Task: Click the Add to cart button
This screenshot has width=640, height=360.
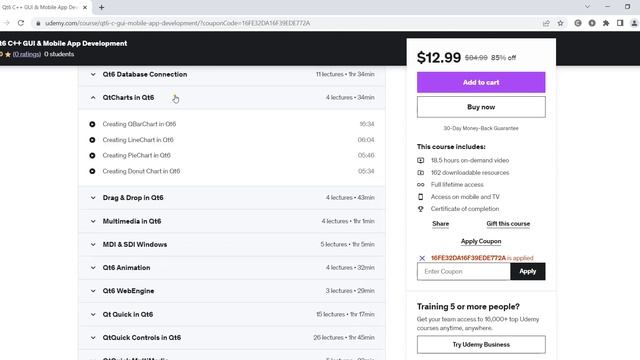Action: click(x=481, y=82)
